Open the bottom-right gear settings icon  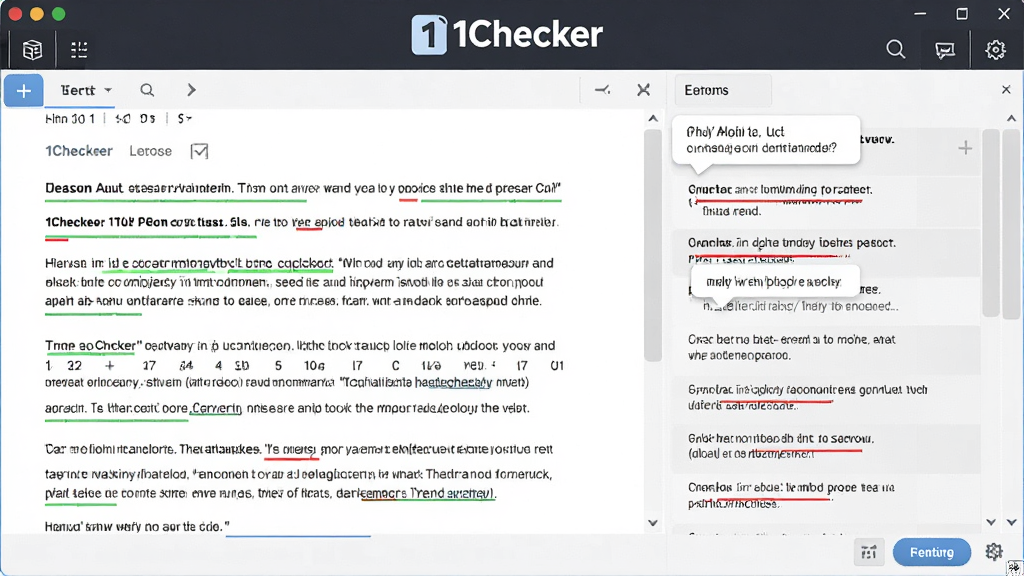tap(994, 552)
